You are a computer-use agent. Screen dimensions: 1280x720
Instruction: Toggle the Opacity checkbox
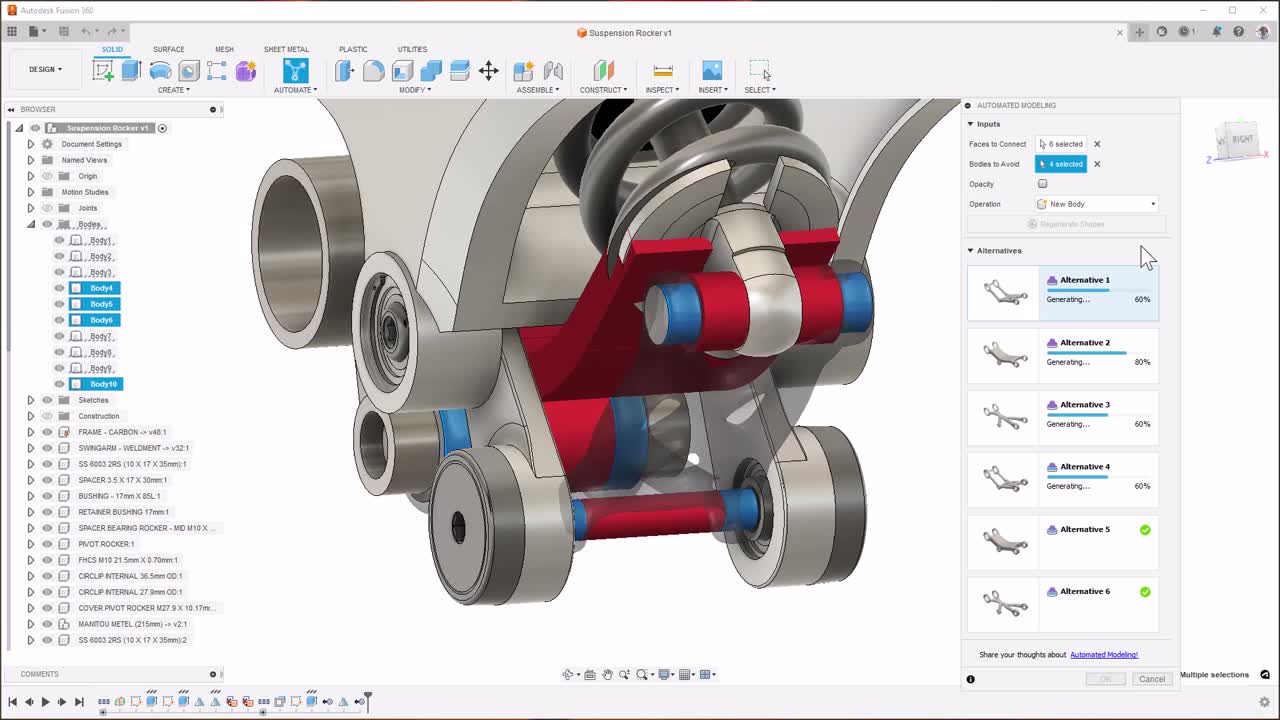click(x=1042, y=184)
